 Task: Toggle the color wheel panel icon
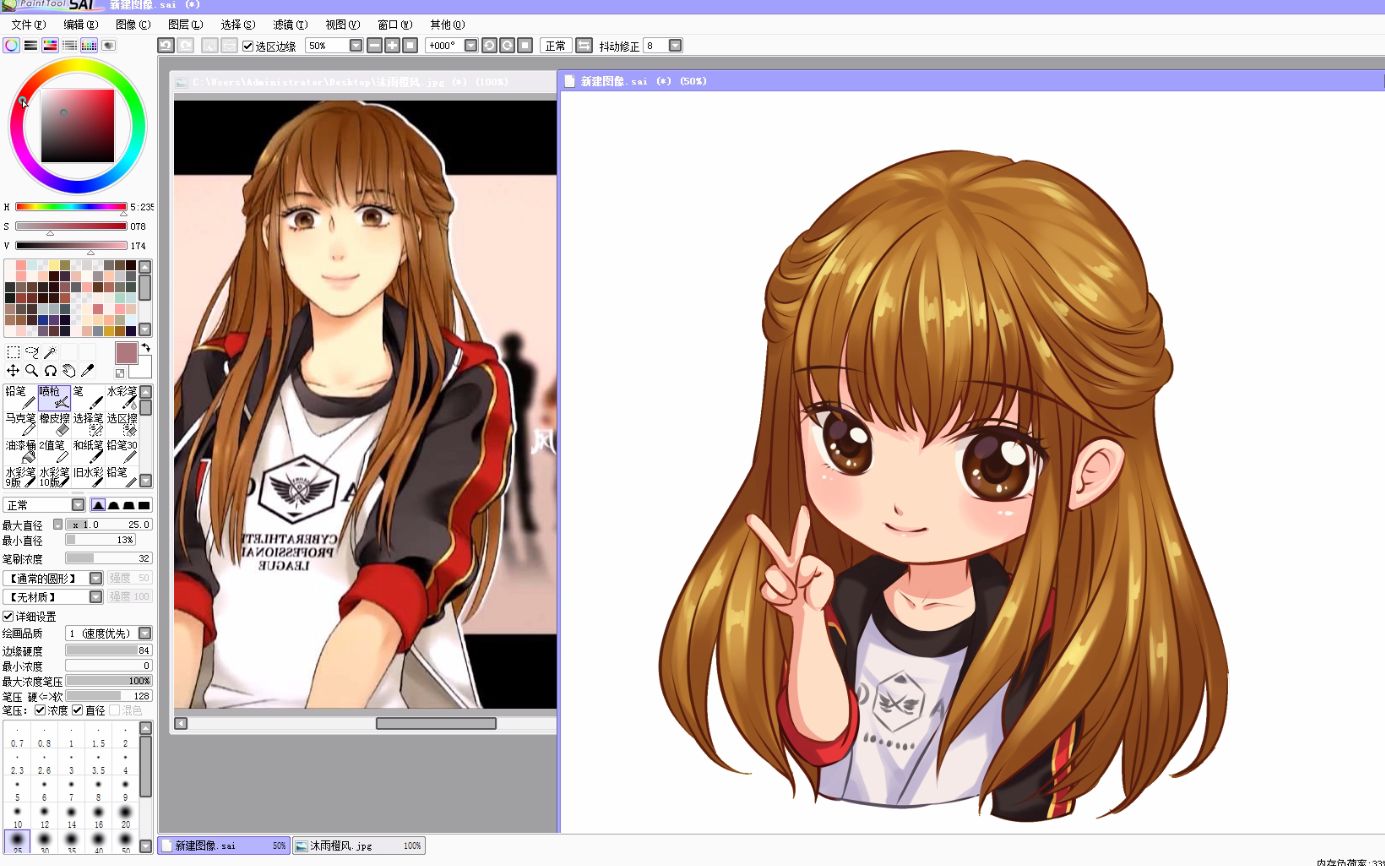pyautogui.click(x=11, y=45)
